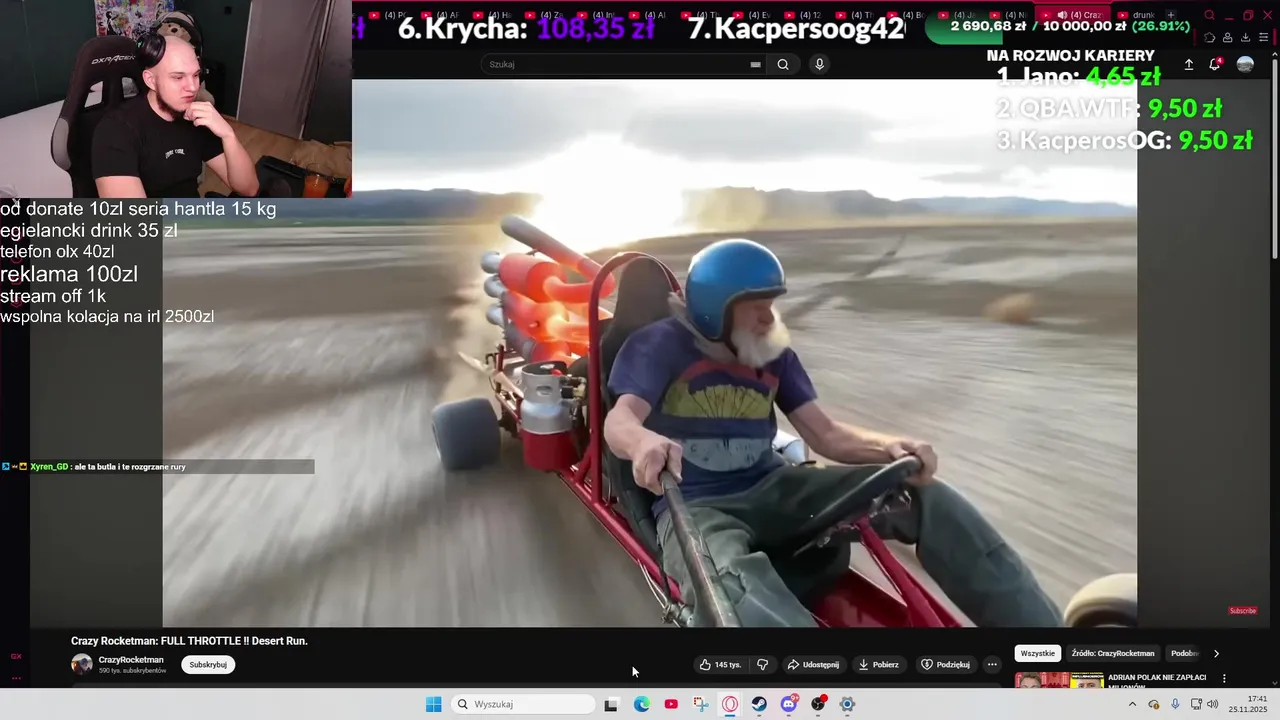
Task: Click the system tray microphone icon
Action: tap(1175, 704)
